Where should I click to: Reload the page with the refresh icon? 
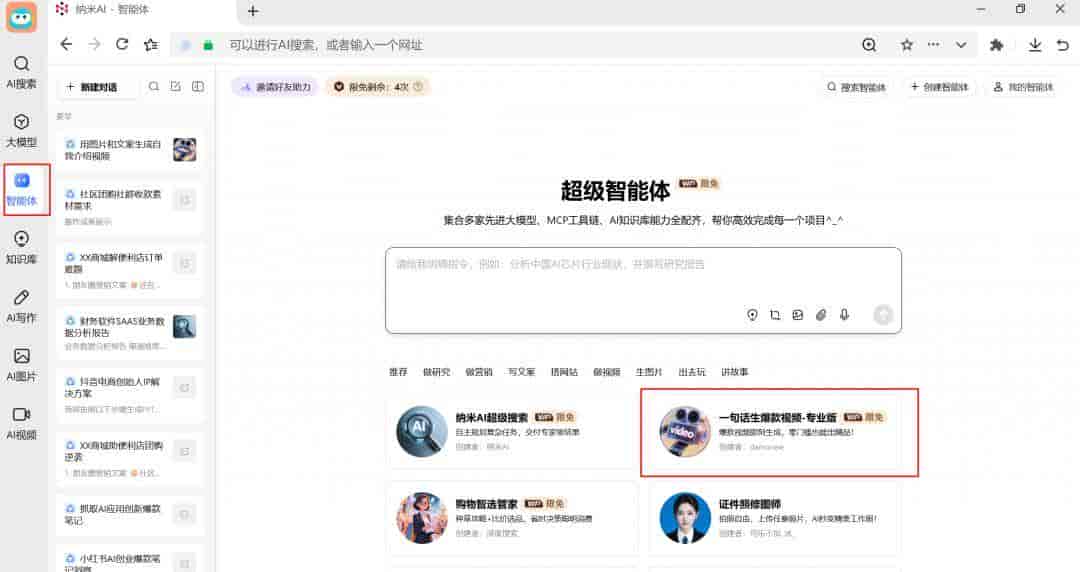point(122,45)
